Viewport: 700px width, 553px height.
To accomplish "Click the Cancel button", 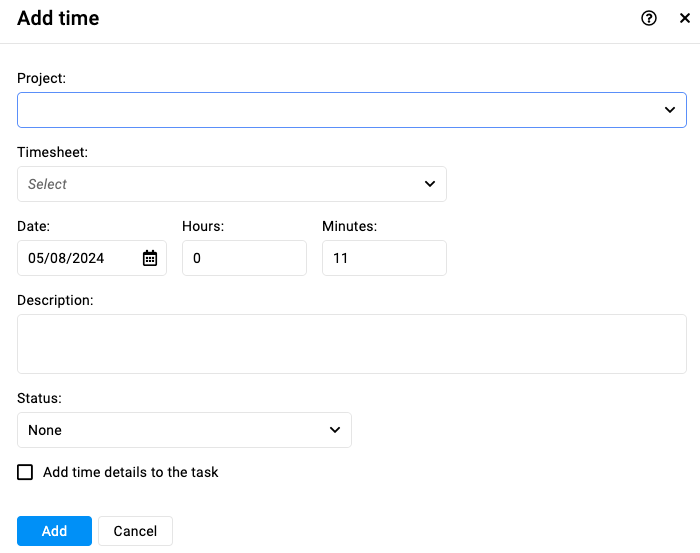I will [x=135, y=531].
